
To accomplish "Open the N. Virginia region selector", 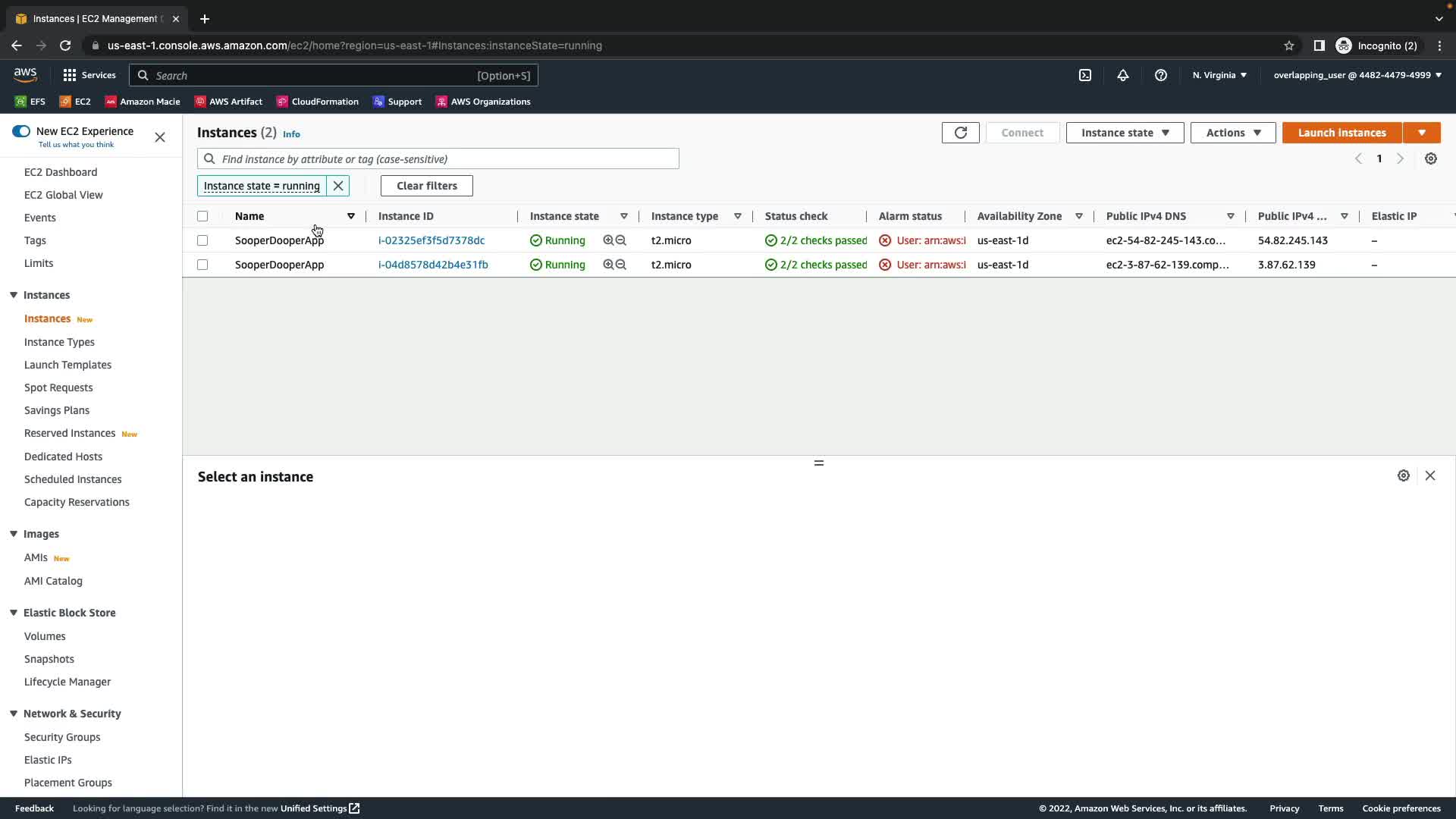I will pos(1219,75).
